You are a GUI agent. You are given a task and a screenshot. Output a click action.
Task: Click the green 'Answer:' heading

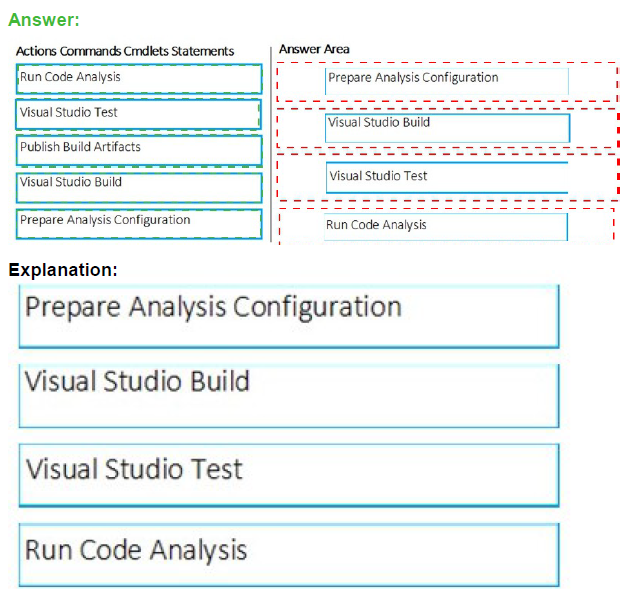click(44, 20)
